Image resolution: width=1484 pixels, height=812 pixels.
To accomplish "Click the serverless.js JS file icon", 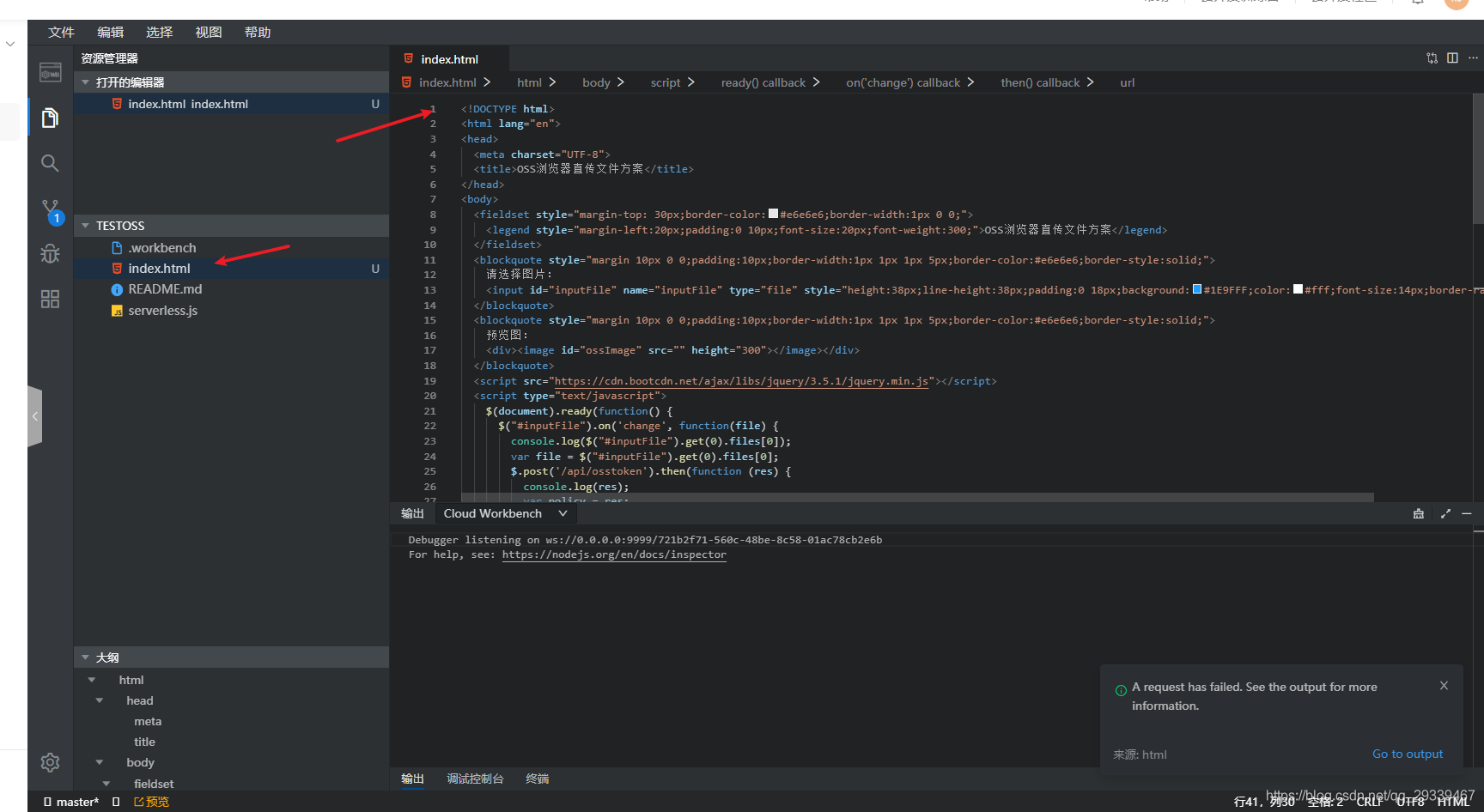I will point(117,311).
